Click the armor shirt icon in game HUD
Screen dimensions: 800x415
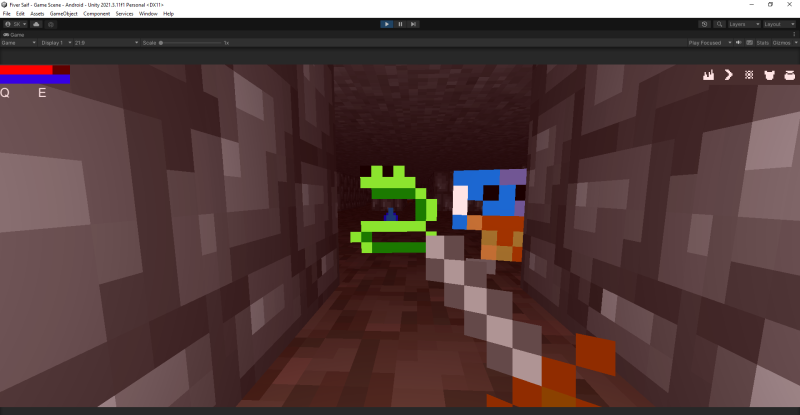pyautogui.click(x=769, y=76)
